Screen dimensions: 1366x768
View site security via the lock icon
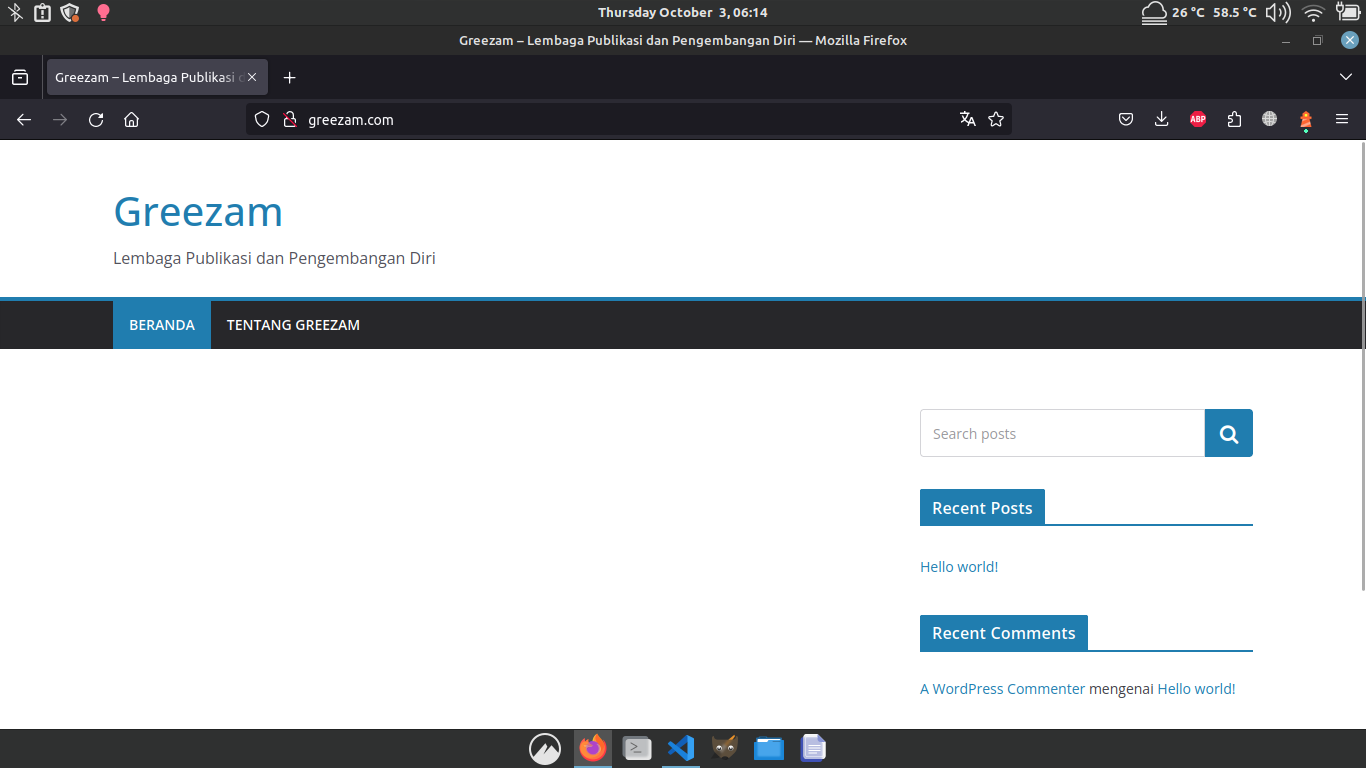pos(290,119)
